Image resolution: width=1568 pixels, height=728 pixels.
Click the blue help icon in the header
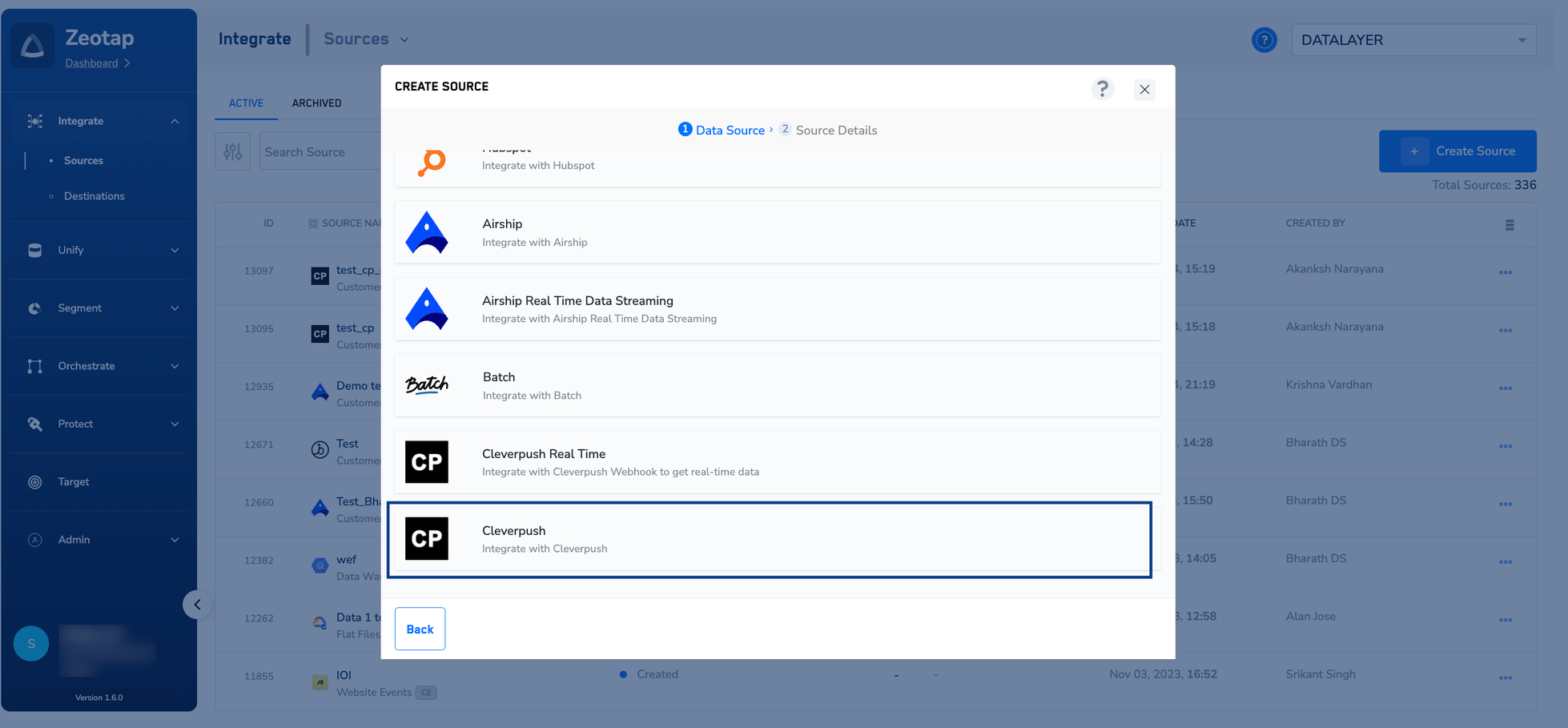pos(1264,39)
